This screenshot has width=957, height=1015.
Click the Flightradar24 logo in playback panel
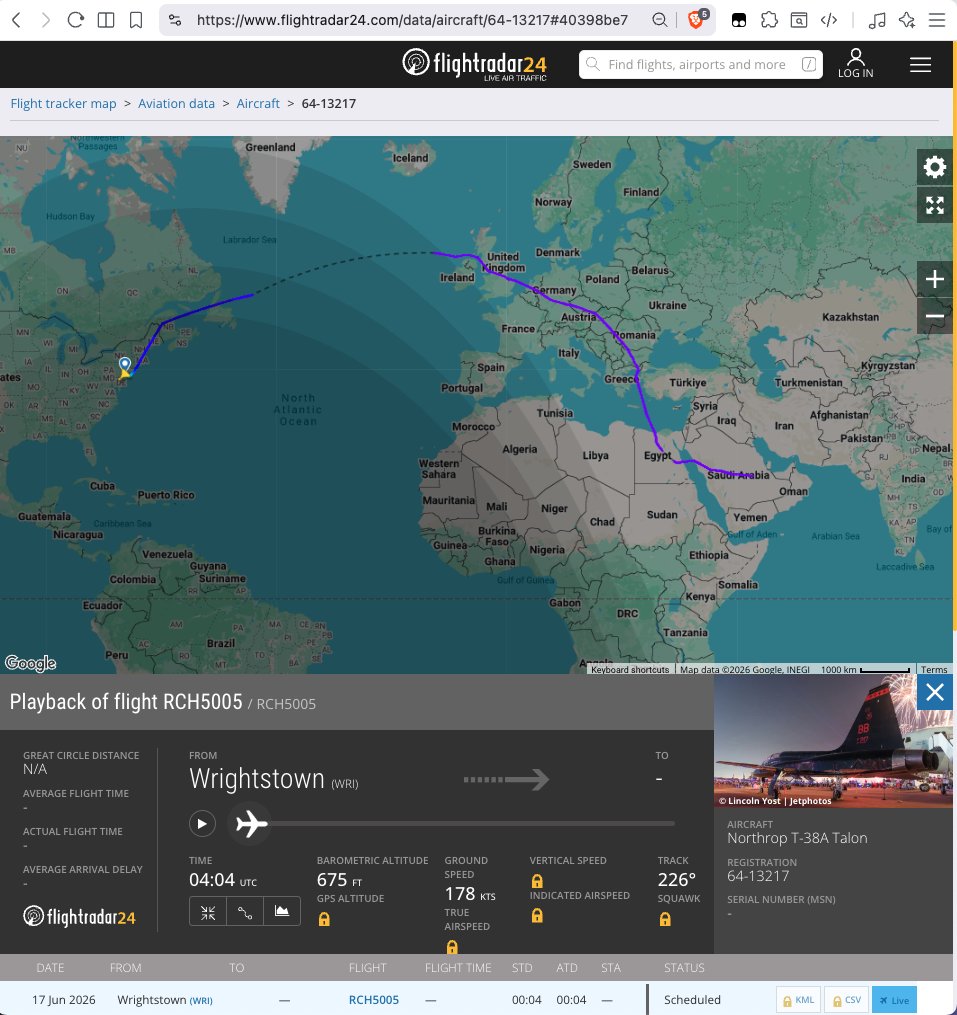[x=80, y=916]
